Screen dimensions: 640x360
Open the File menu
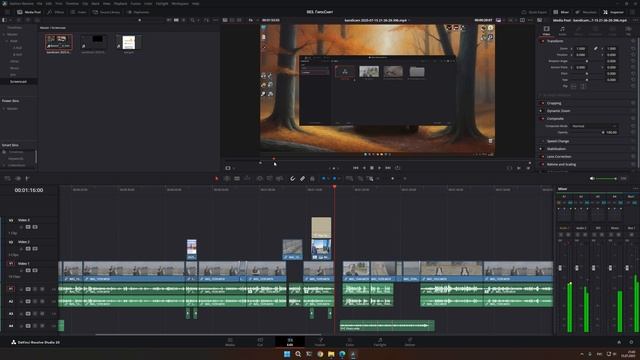pos(40,3)
